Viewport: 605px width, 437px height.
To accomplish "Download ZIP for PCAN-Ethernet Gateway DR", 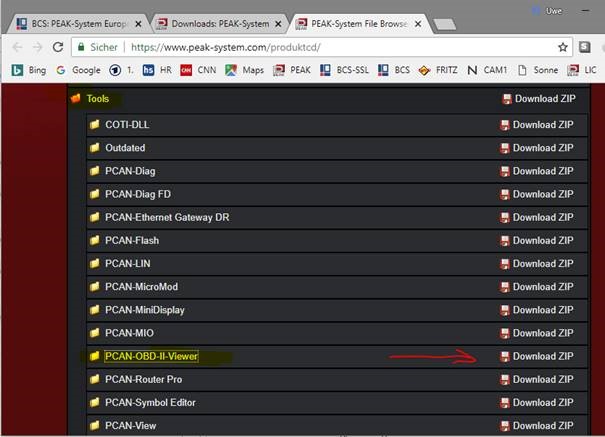I will point(537,218).
